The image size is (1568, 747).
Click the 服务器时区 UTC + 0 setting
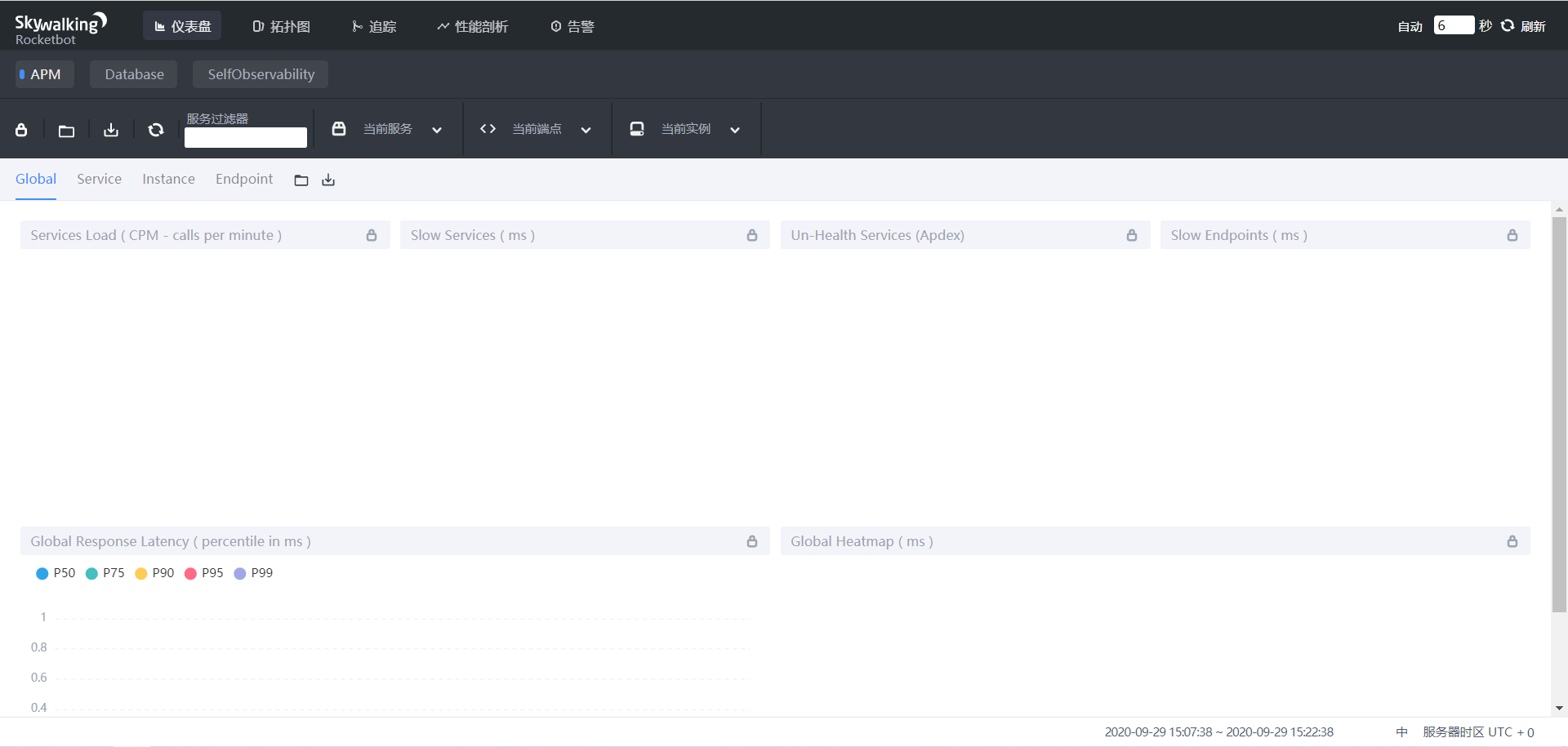point(1478,732)
